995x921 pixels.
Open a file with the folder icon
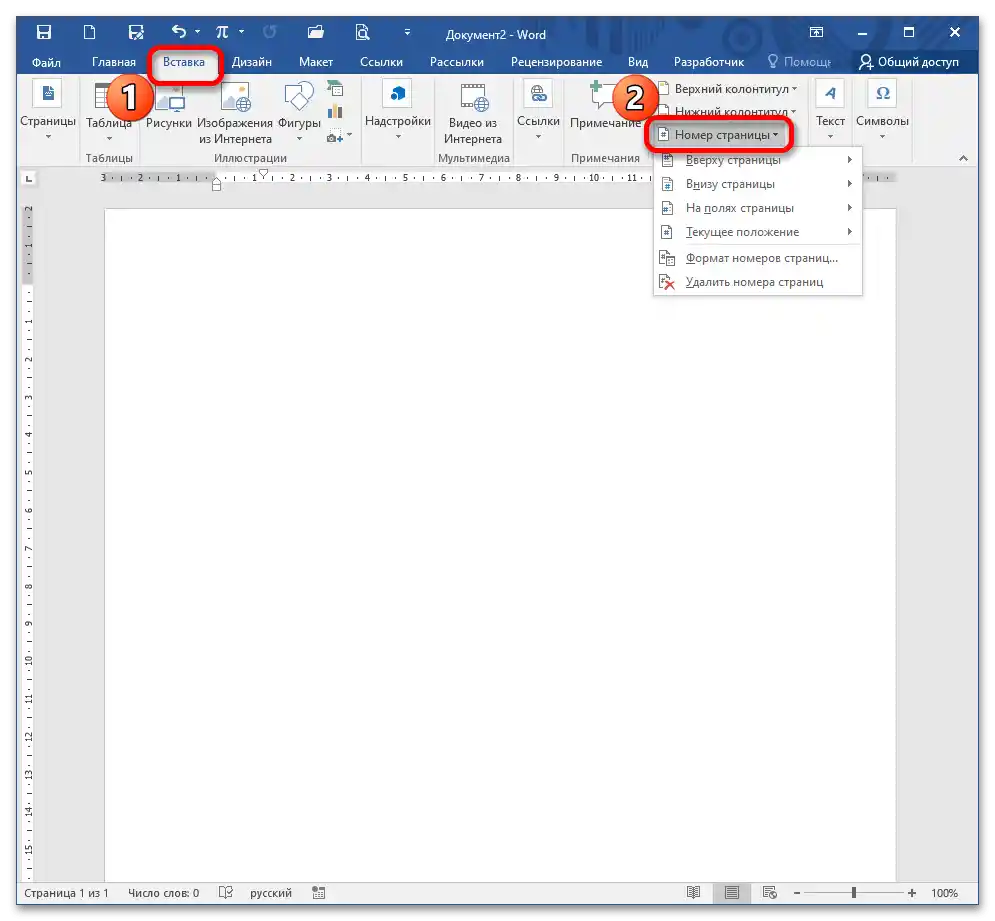coord(315,32)
